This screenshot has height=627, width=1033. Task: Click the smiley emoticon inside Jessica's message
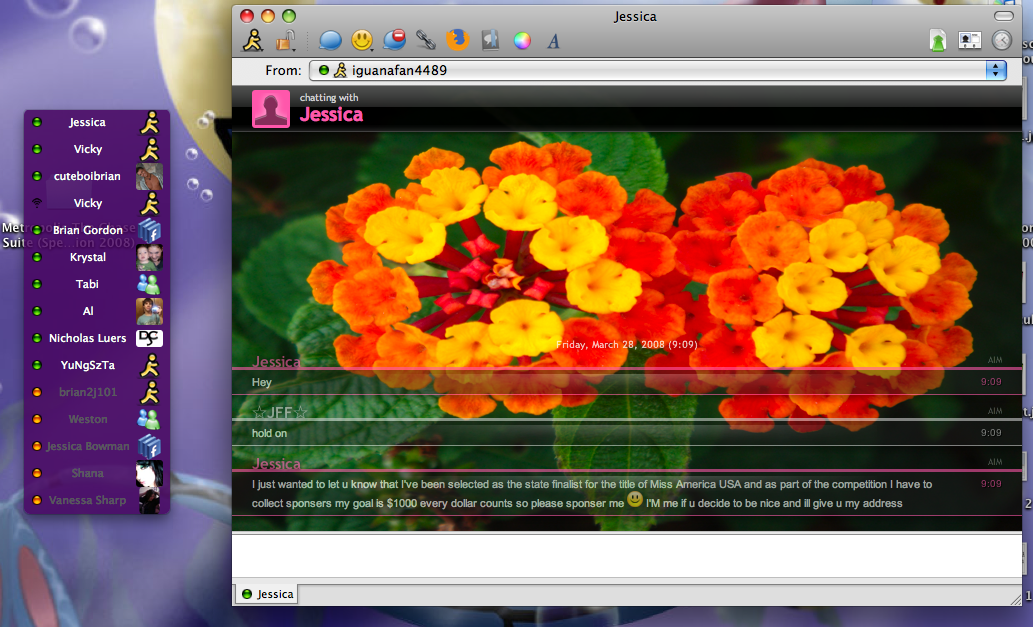click(634, 499)
